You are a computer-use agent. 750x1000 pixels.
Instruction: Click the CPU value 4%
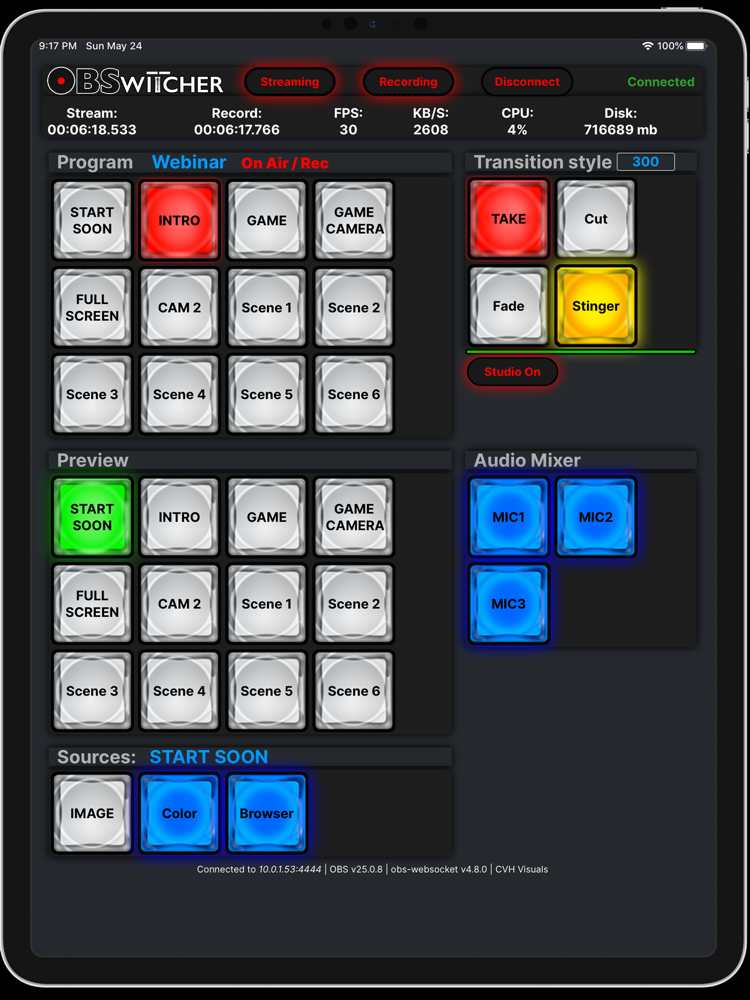click(517, 130)
